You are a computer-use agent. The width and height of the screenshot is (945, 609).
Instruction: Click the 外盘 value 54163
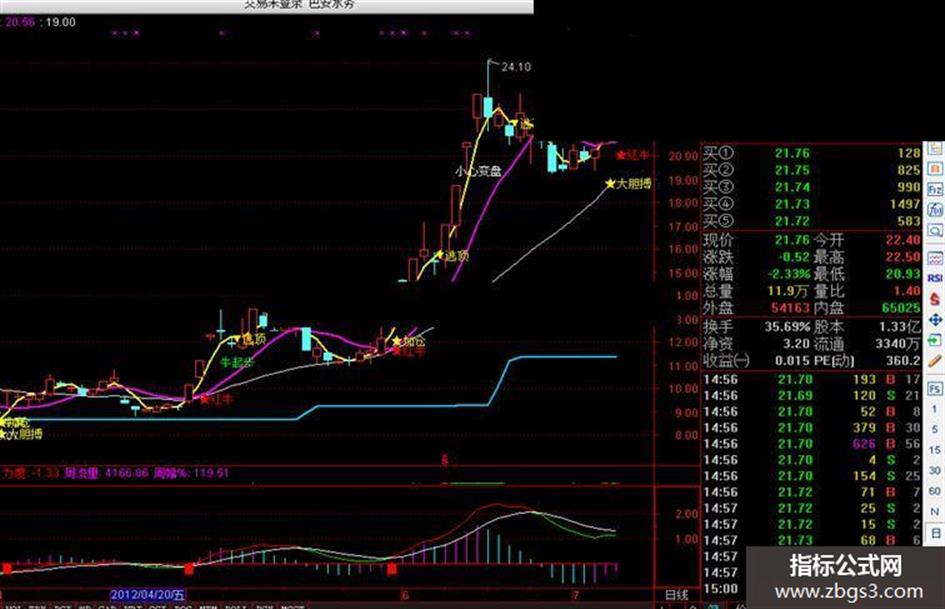[x=790, y=308]
